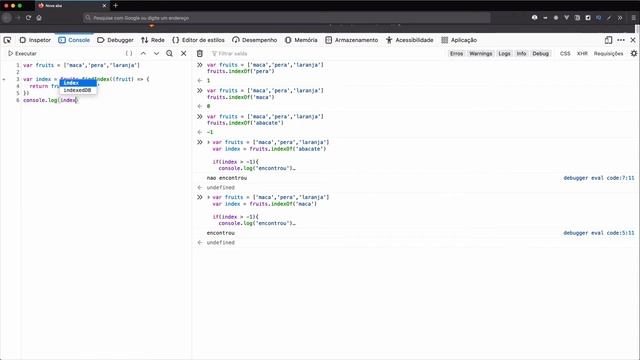Open the Desempenho tab
The height and width of the screenshot is (360, 640).
point(255,40)
